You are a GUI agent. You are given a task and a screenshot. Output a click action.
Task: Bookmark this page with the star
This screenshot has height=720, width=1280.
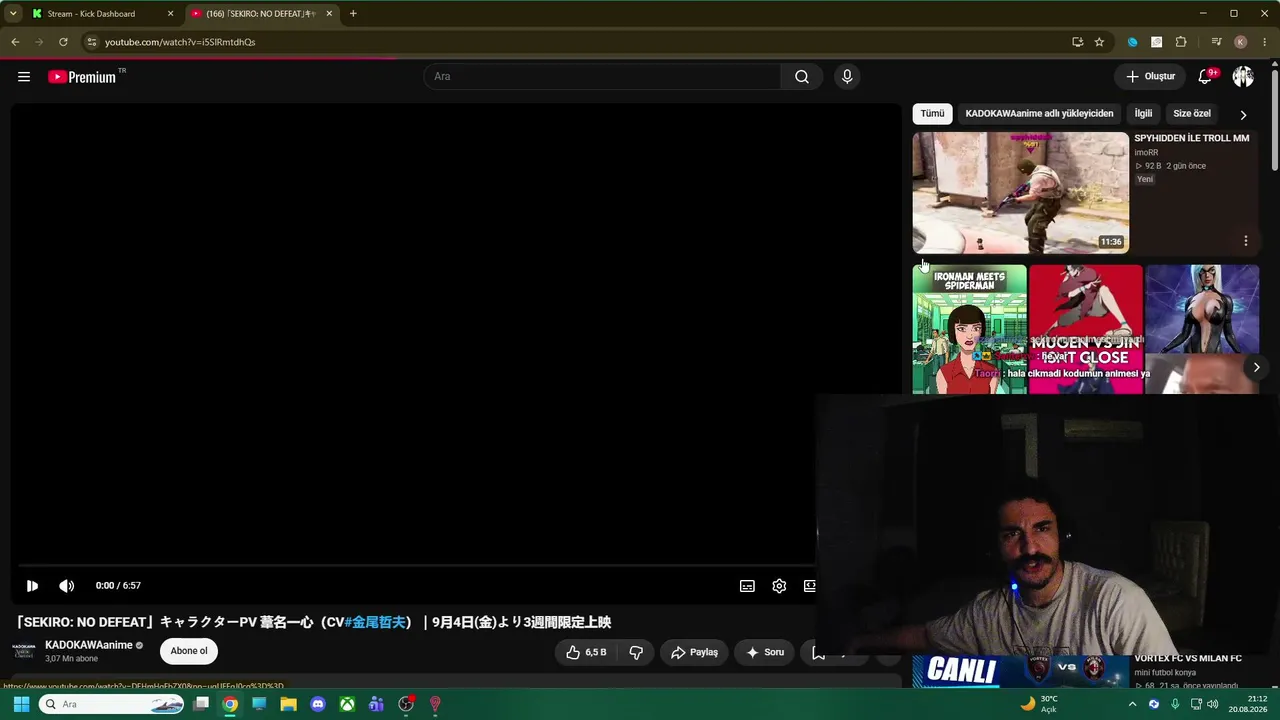(x=1099, y=42)
